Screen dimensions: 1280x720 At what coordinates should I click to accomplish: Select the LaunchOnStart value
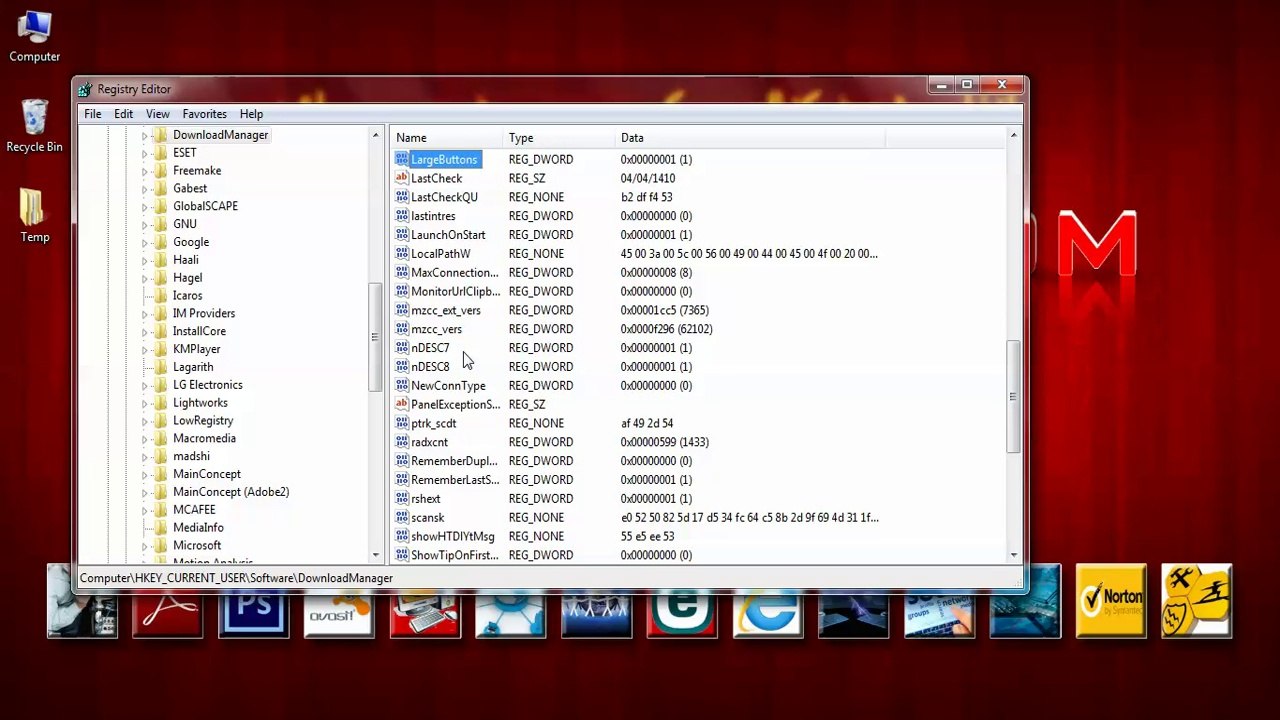tap(448, 235)
